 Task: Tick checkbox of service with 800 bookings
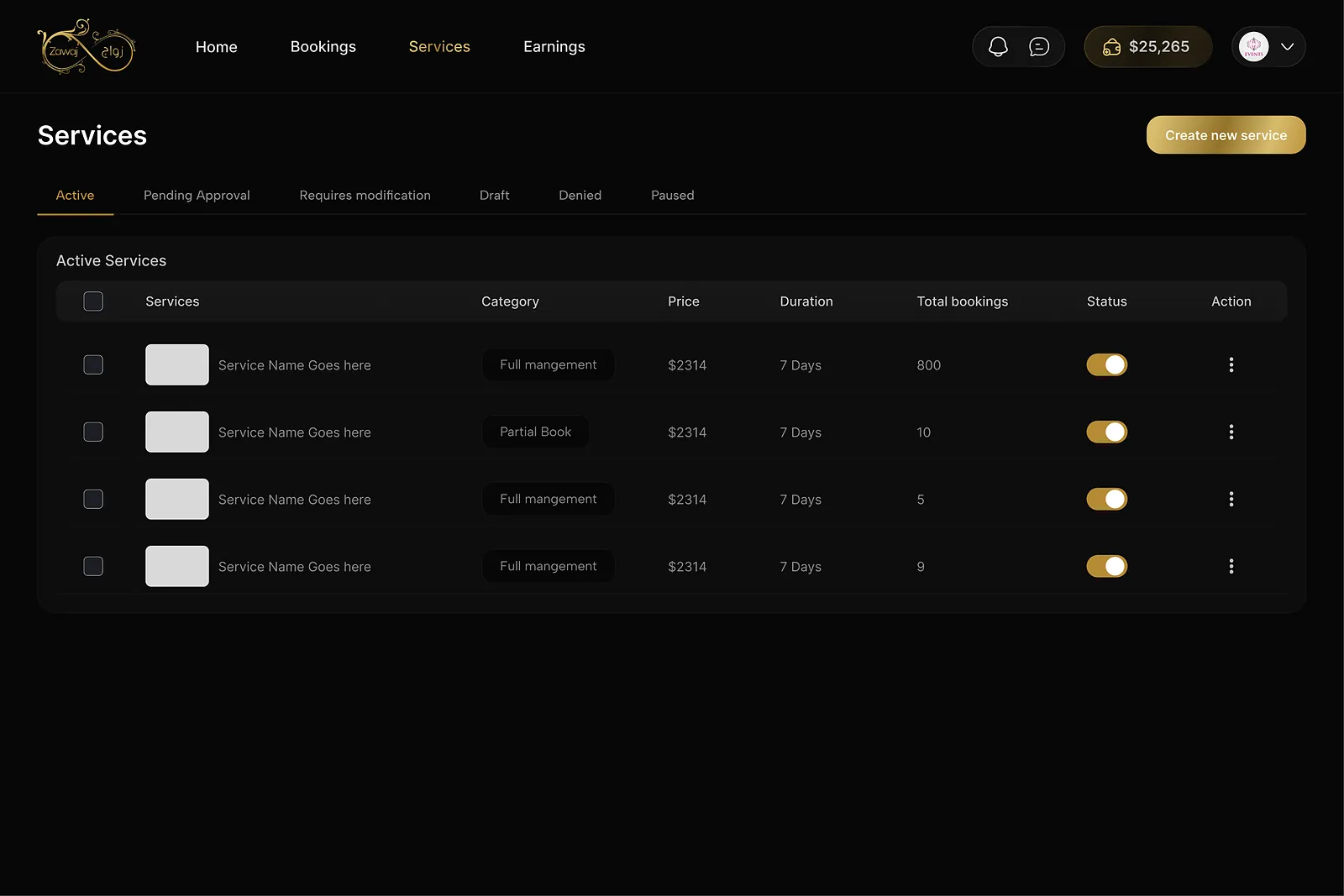pos(93,364)
